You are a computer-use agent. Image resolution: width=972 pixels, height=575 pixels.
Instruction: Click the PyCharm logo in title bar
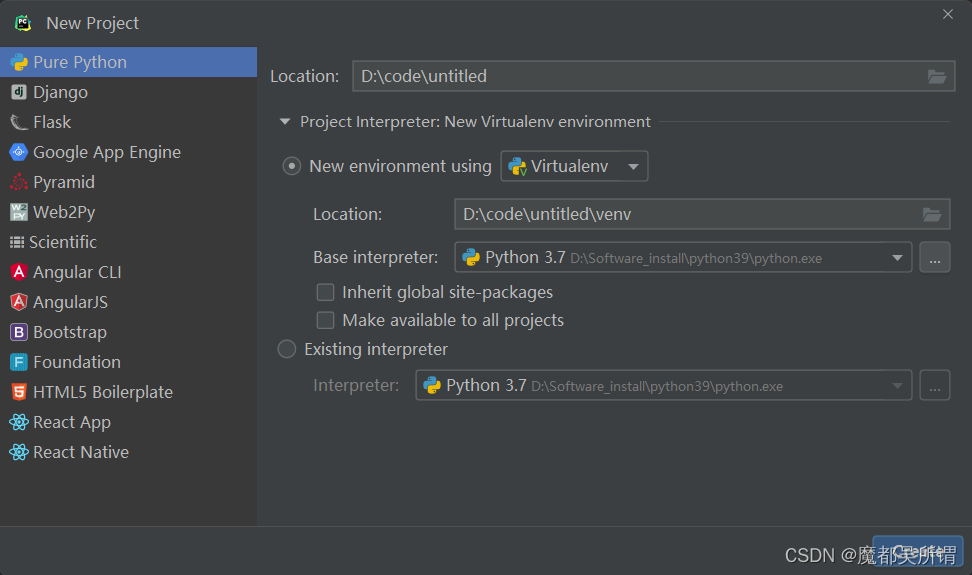tap(24, 23)
